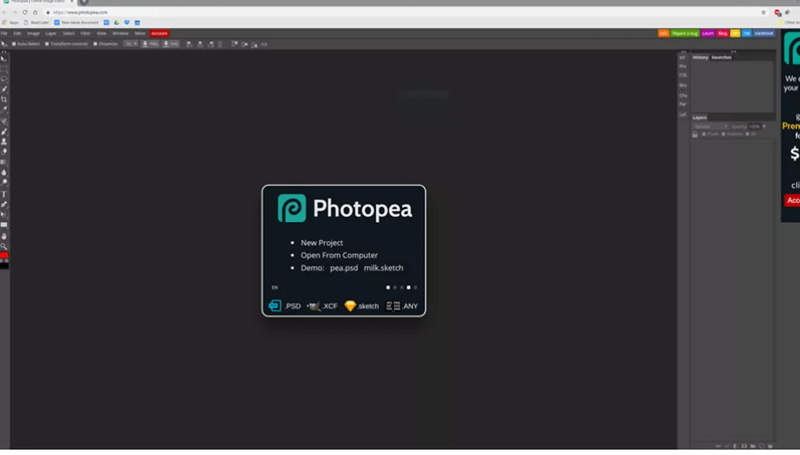
Task: Expand the collapsed Brush panel
Action: (x=683, y=85)
